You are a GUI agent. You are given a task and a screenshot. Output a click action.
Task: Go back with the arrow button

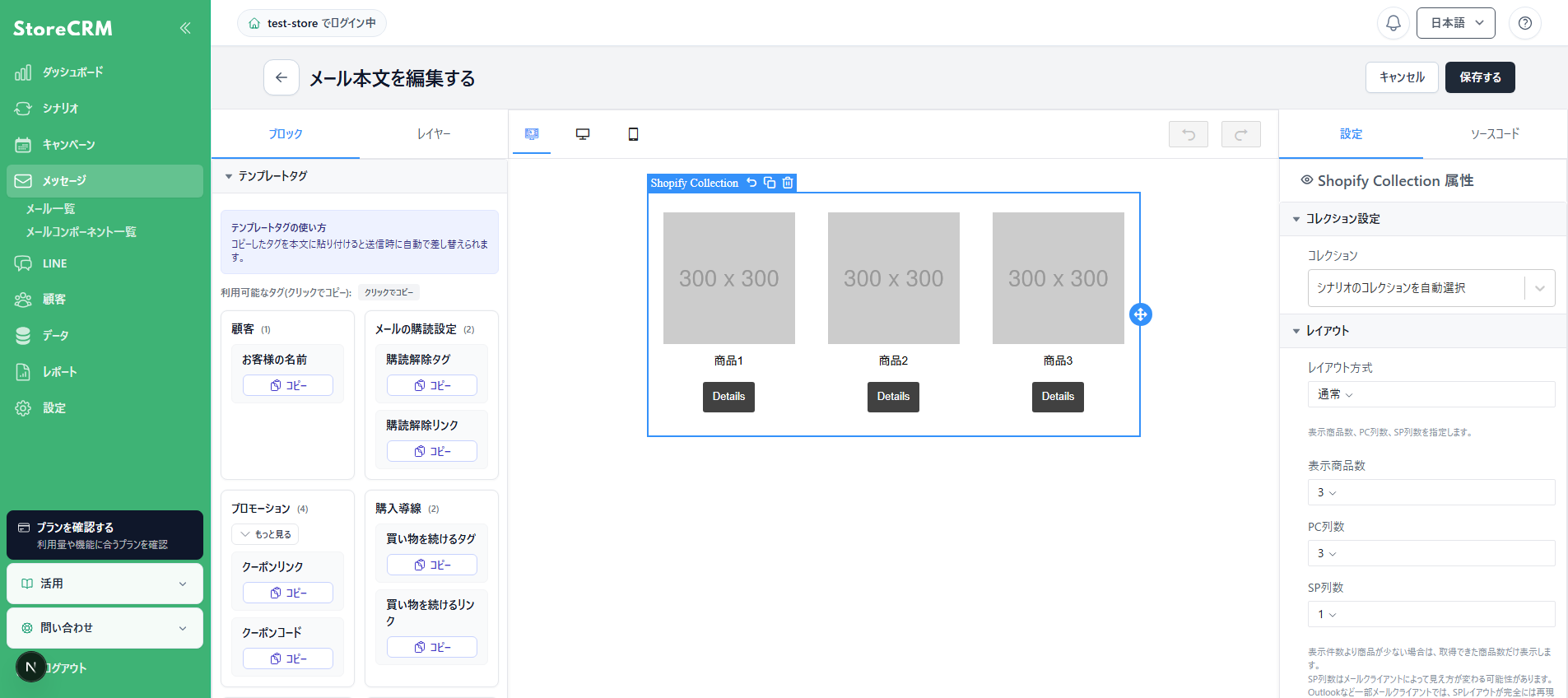tap(281, 77)
